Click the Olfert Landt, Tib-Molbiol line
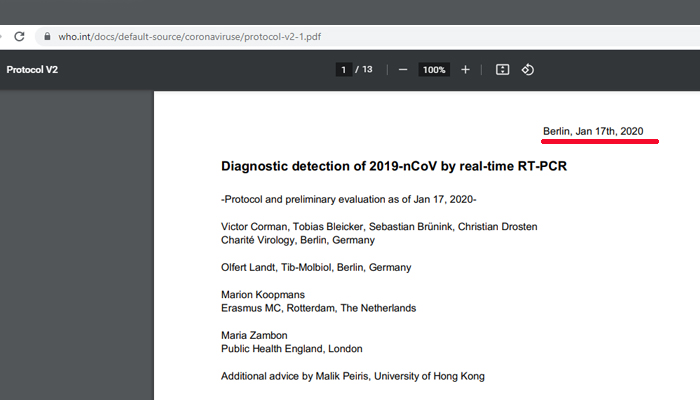Viewport: 700px width, 400px height. click(316, 267)
